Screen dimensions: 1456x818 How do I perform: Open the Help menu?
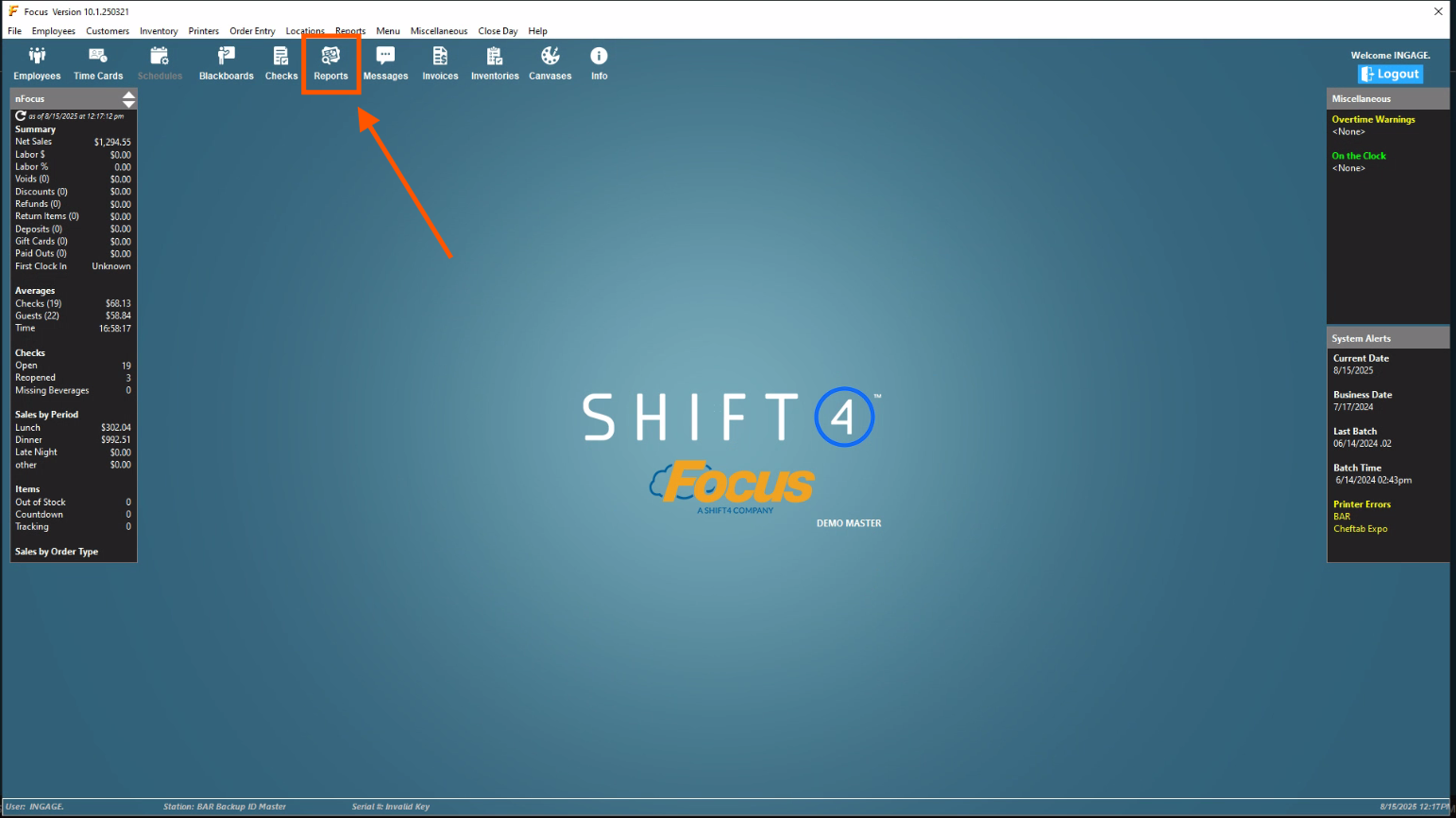[x=538, y=31]
